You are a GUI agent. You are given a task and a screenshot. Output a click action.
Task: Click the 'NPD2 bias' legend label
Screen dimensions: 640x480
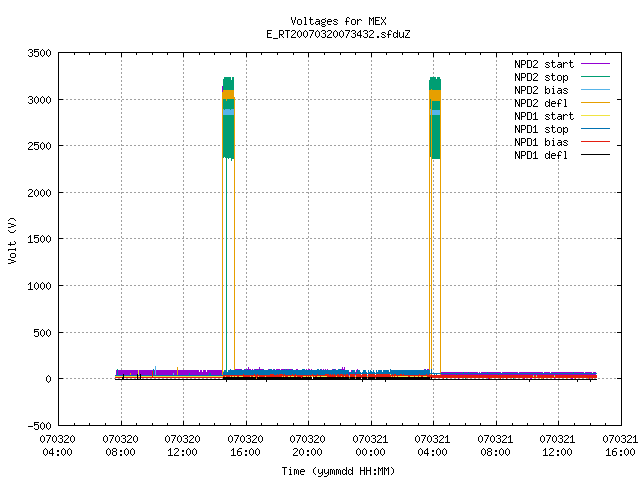(x=541, y=90)
